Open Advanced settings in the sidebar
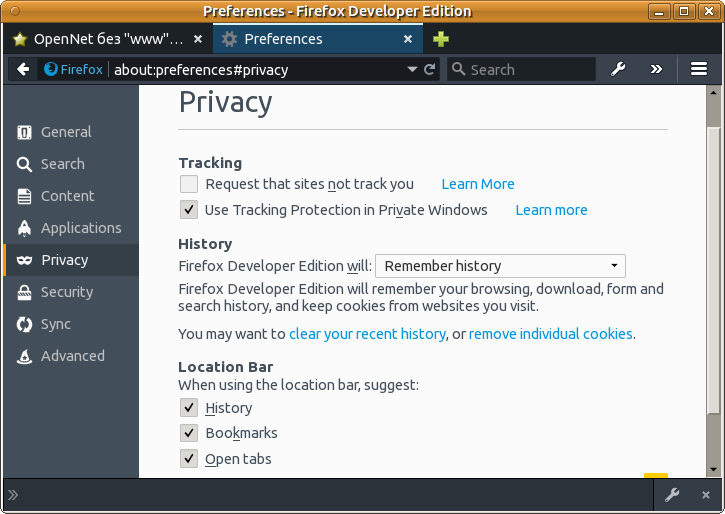 point(72,356)
